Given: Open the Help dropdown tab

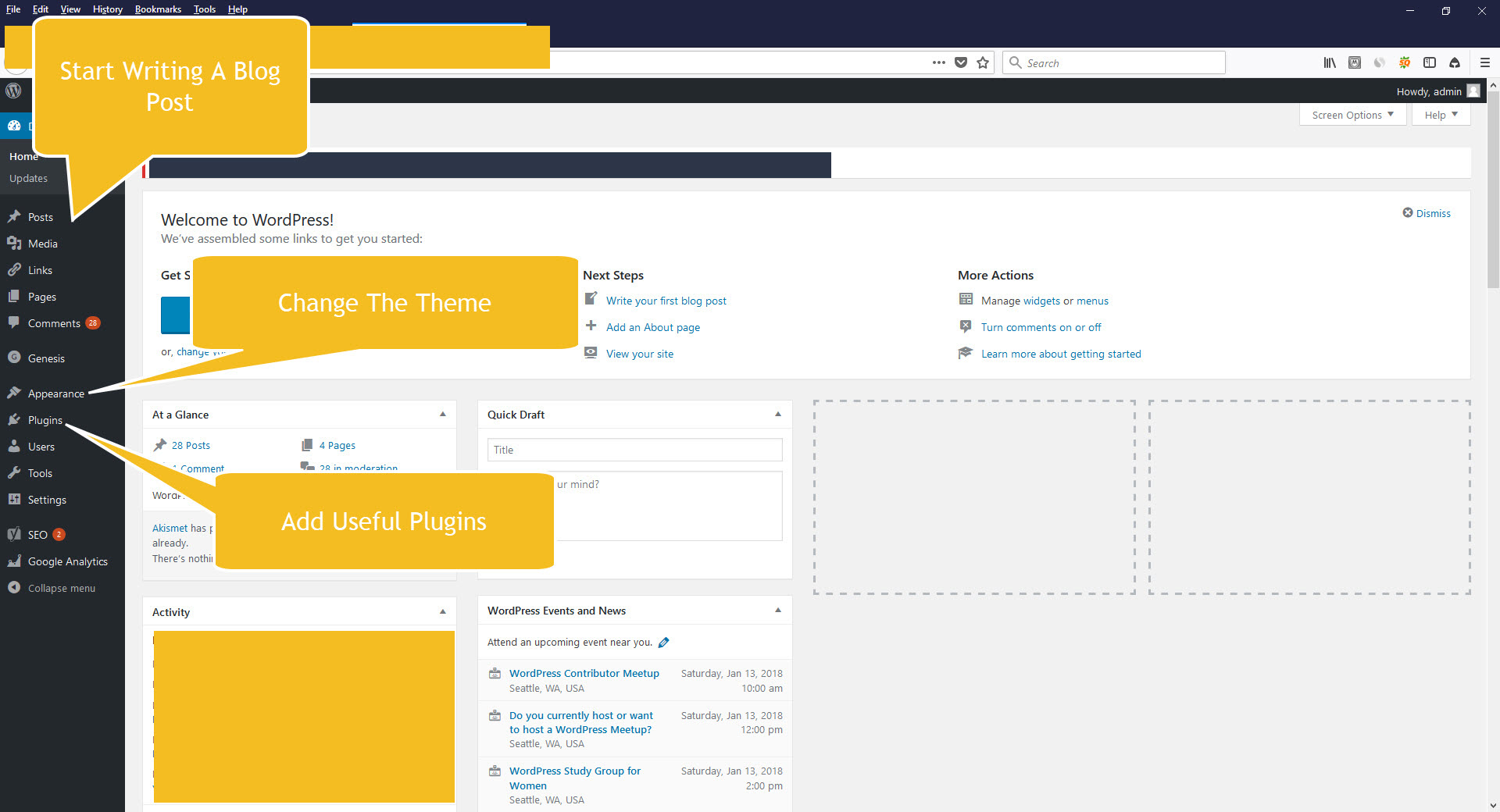Looking at the screenshot, I should pos(1441,115).
